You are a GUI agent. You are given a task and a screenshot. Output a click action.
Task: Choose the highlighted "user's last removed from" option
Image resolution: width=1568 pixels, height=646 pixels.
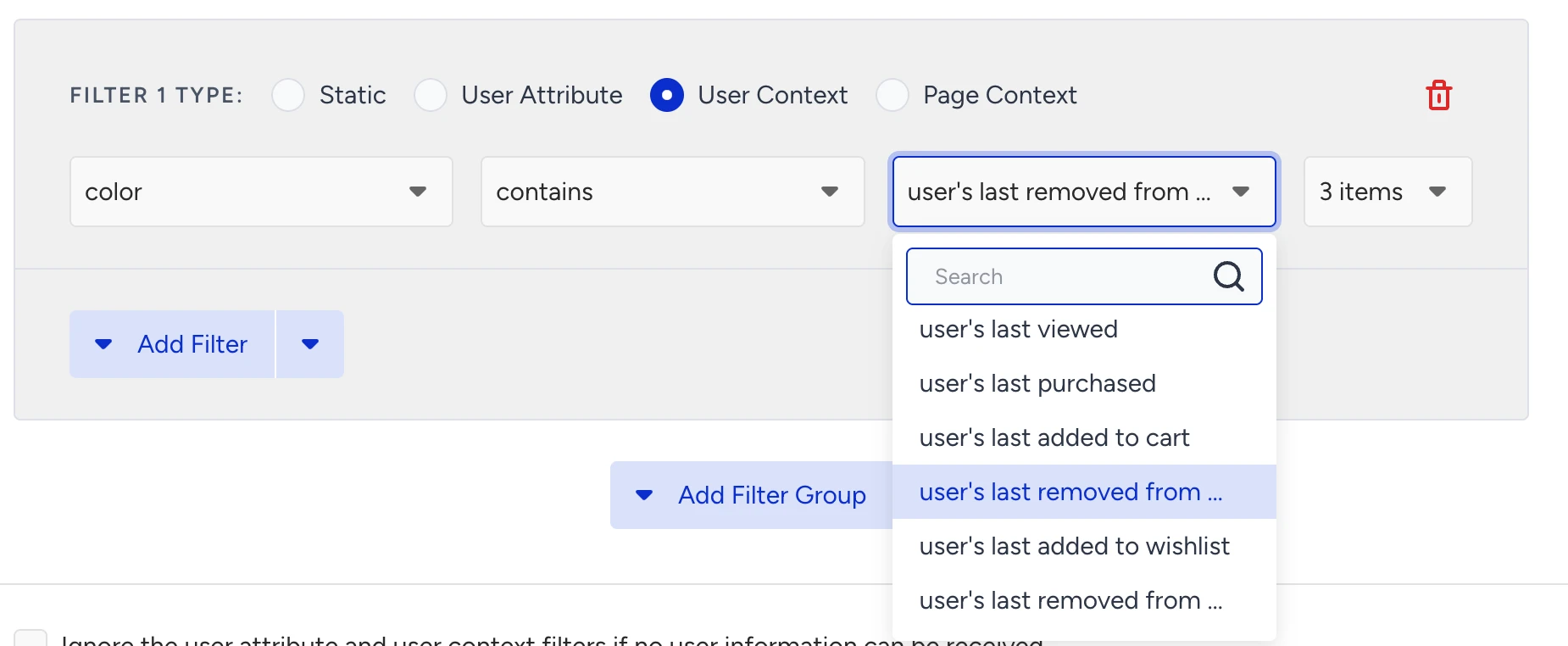[1084, 492]
